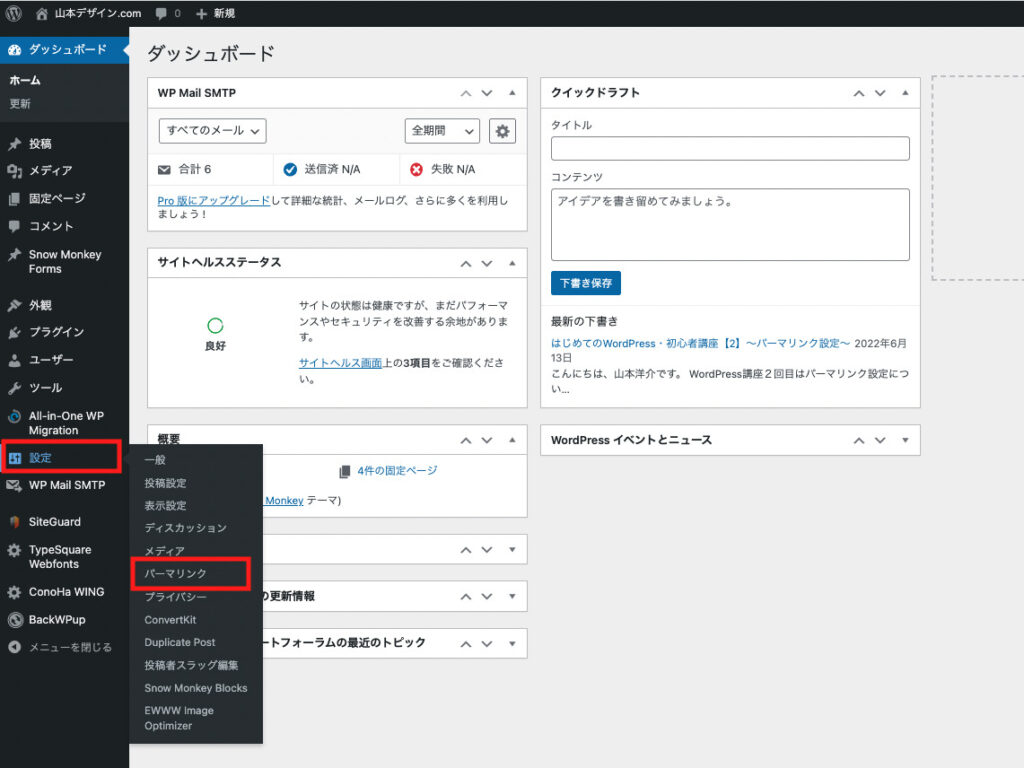Click the コメント speech bubble icon
The image size is (1024, 768).
[x=14, y=226]
